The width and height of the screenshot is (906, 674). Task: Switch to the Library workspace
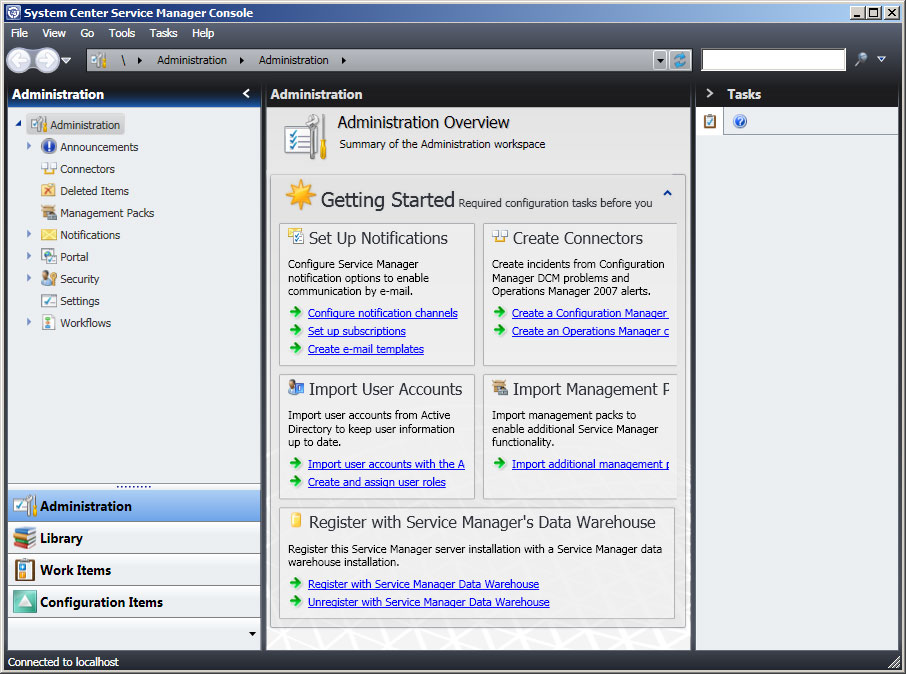134,538
